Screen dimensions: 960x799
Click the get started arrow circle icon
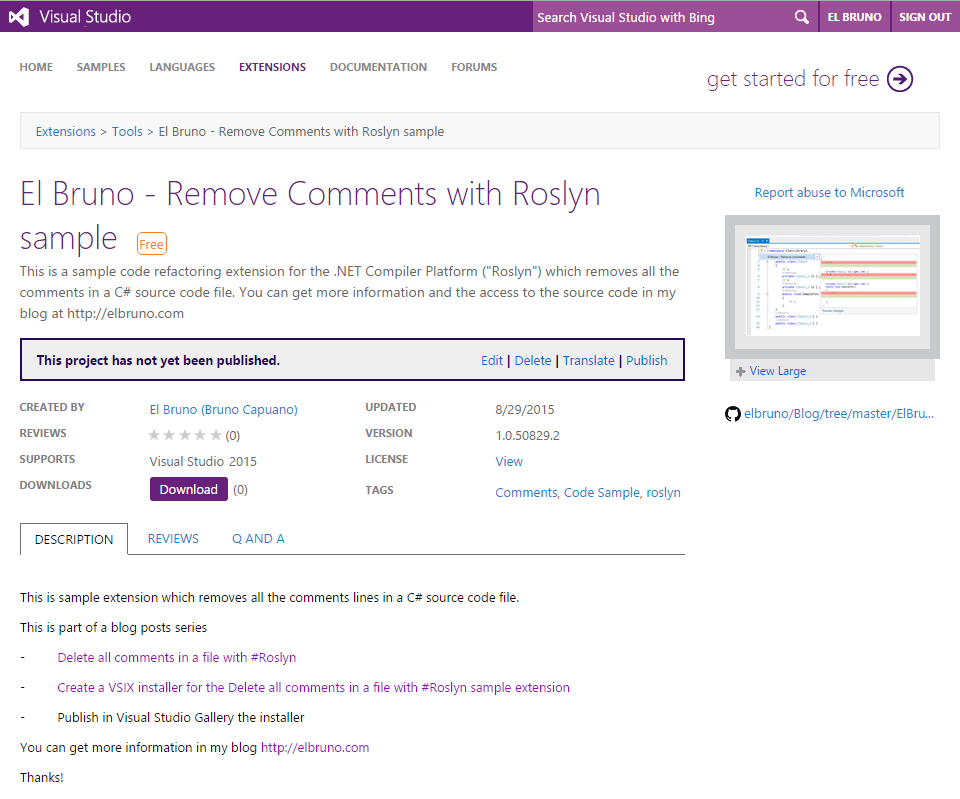[900, 79]
